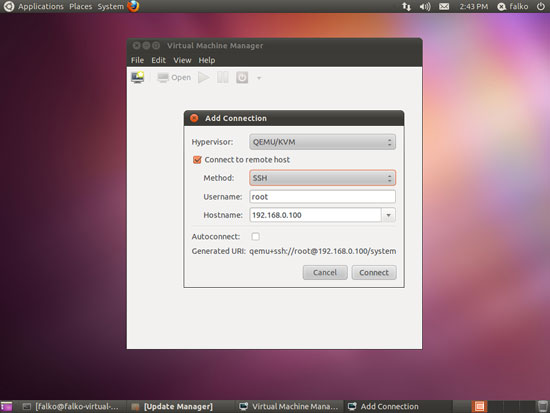Click the Open toolbar button
Viewport: 550px width, 413px height.
point(174,78)
